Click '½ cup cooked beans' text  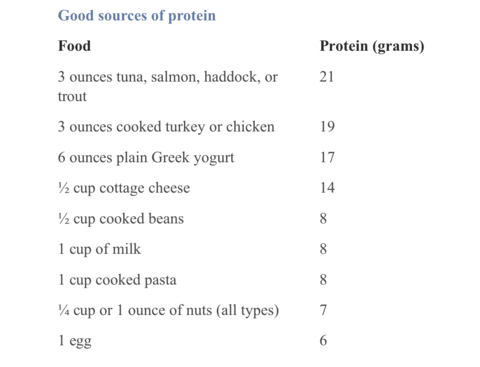(121, 219)
